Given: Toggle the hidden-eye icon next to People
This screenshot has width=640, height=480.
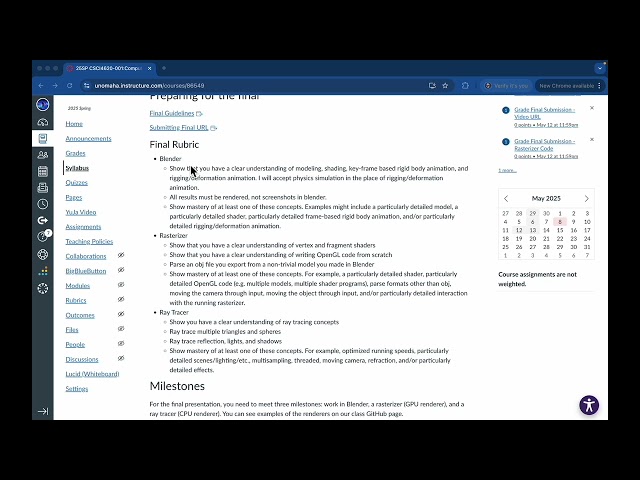Looking at the screenshot, I should pos(121,343).
